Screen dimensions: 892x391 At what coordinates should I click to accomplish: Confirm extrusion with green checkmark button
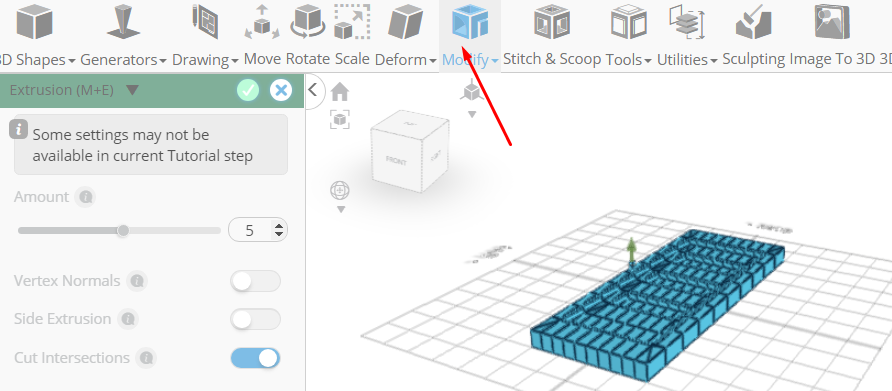[247, 90]
